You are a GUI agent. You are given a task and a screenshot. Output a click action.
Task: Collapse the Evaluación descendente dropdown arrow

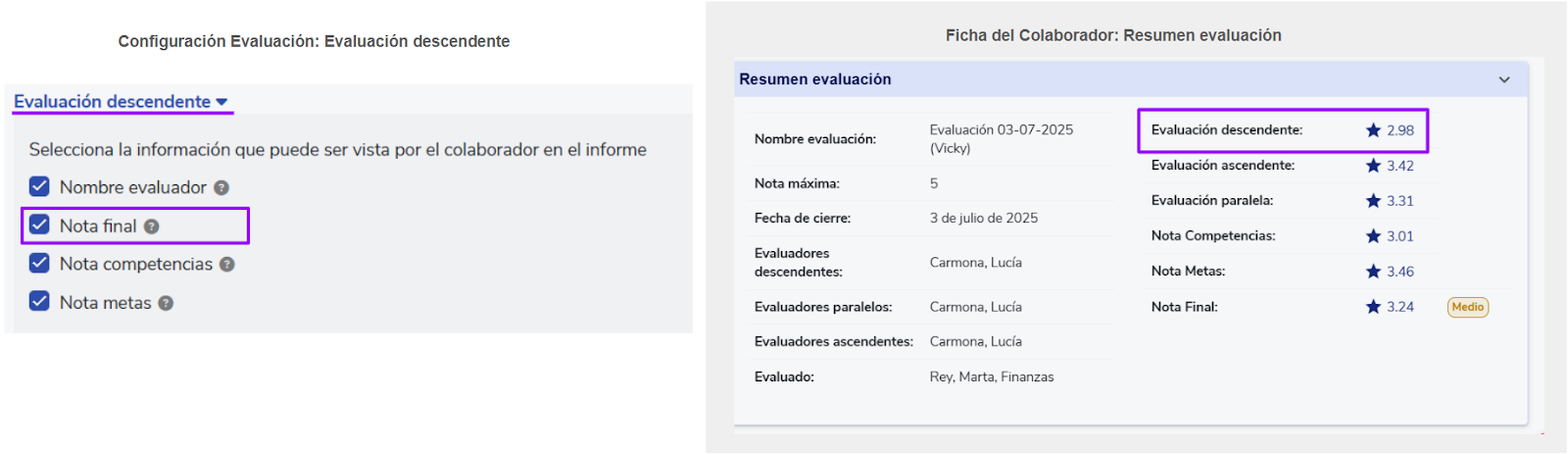[x=221, y=102]
